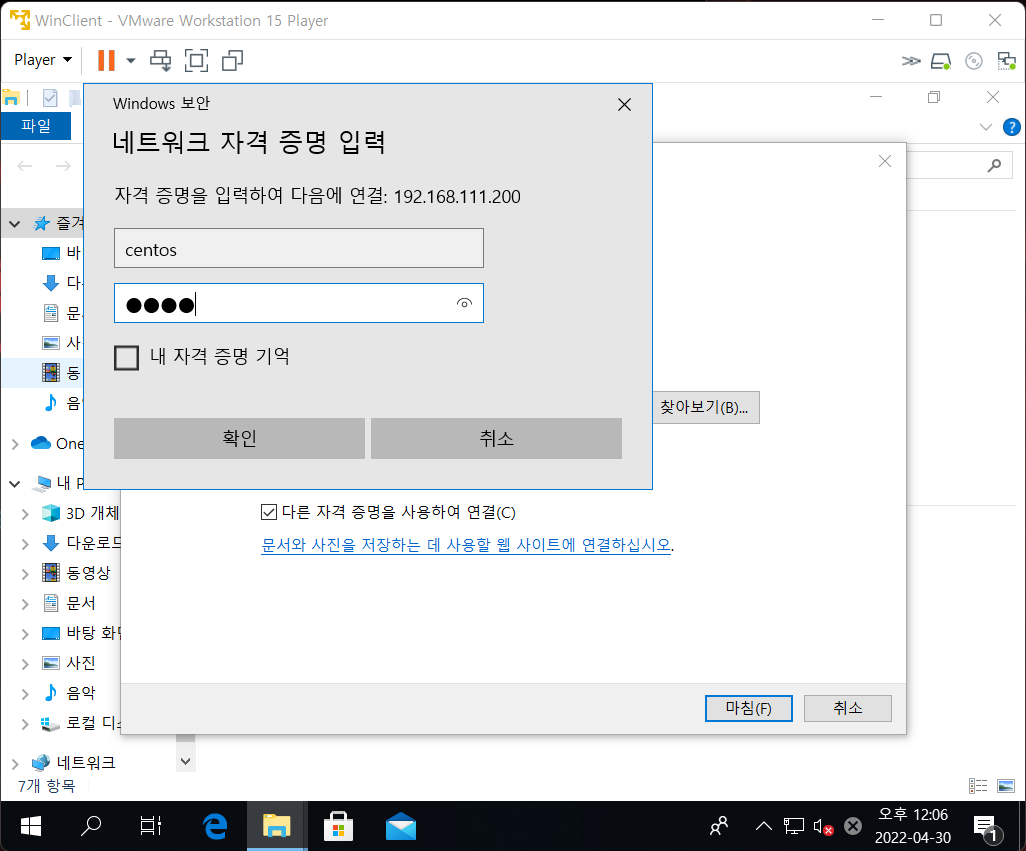Open taskbar search magnifier
Viewport: 1026px width, 851px height.
click(x=90, y=826)
